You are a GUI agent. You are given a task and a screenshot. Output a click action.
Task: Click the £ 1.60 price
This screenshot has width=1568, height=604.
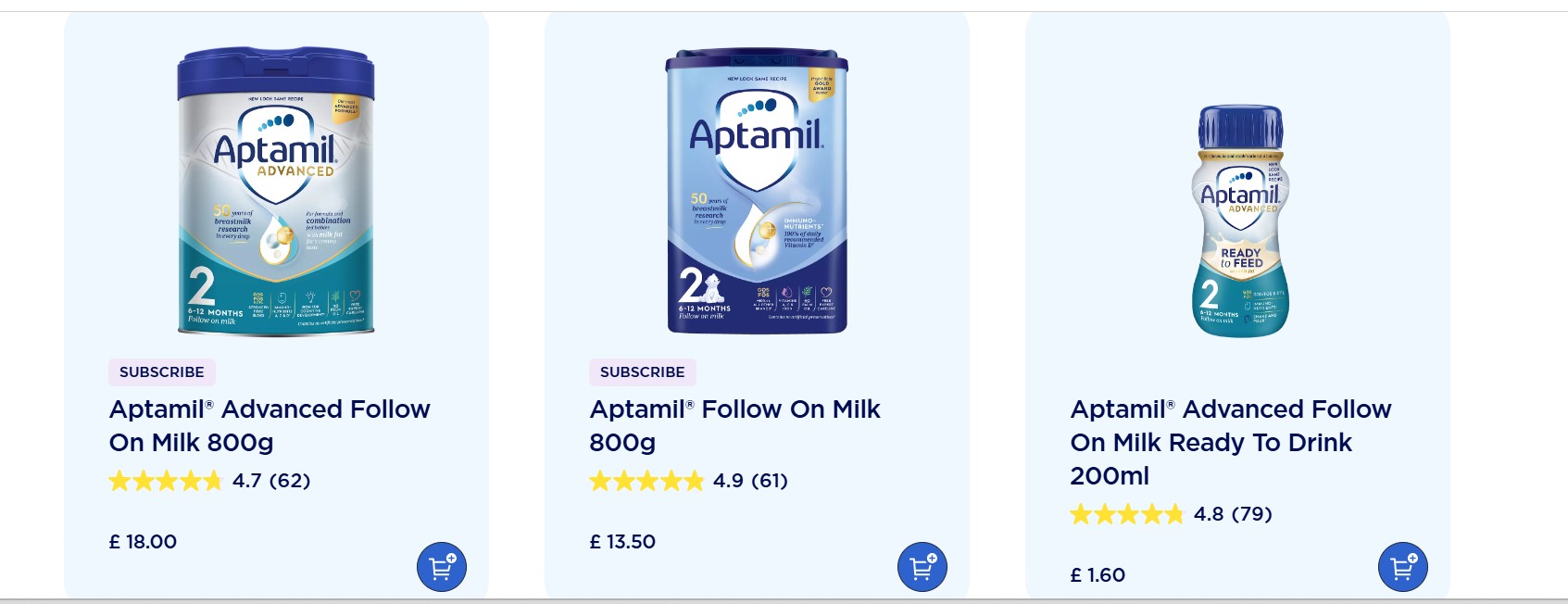pyautogui.click(x=1098, y=575)
